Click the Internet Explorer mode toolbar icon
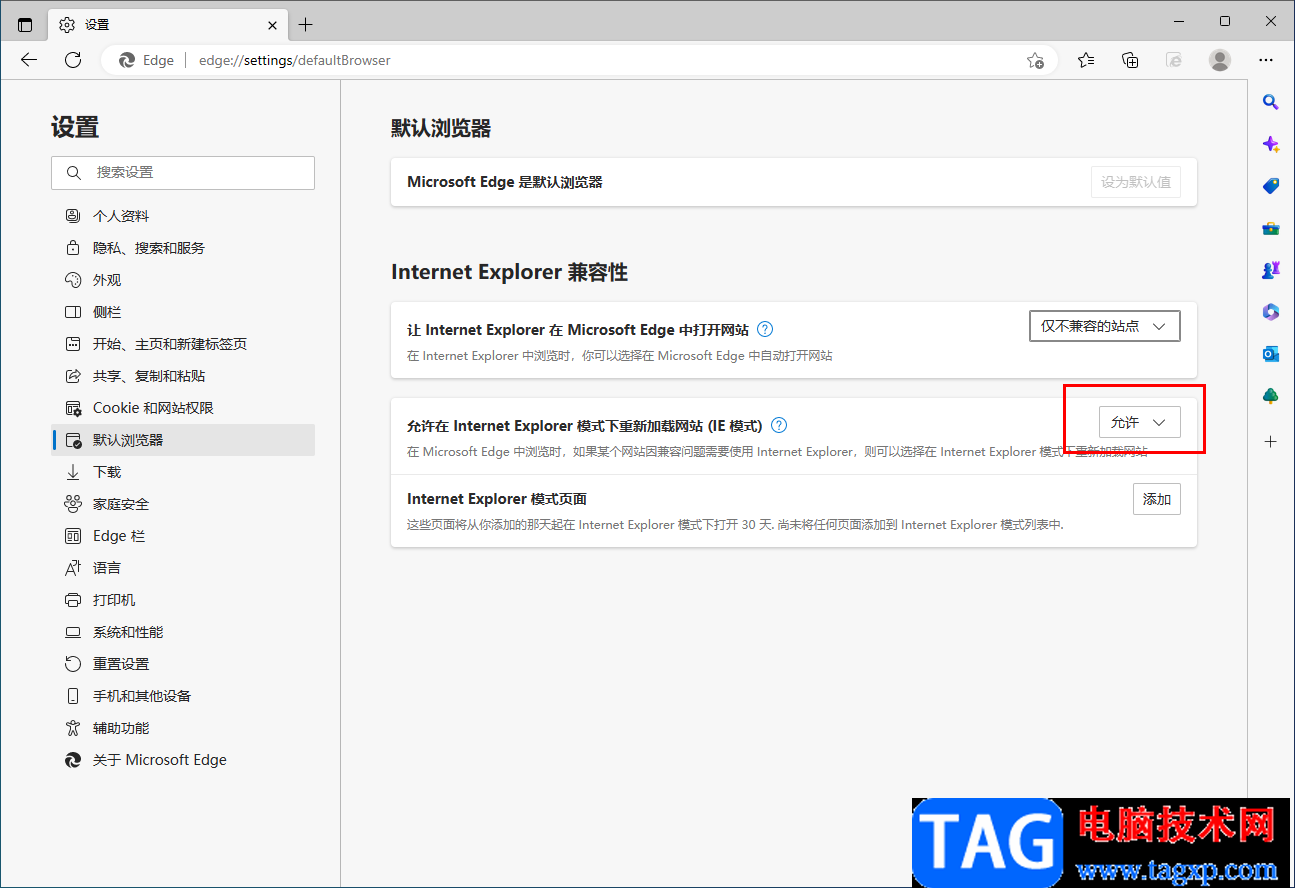This screenshot has height=888, width=1295. tap(1175, 60)
